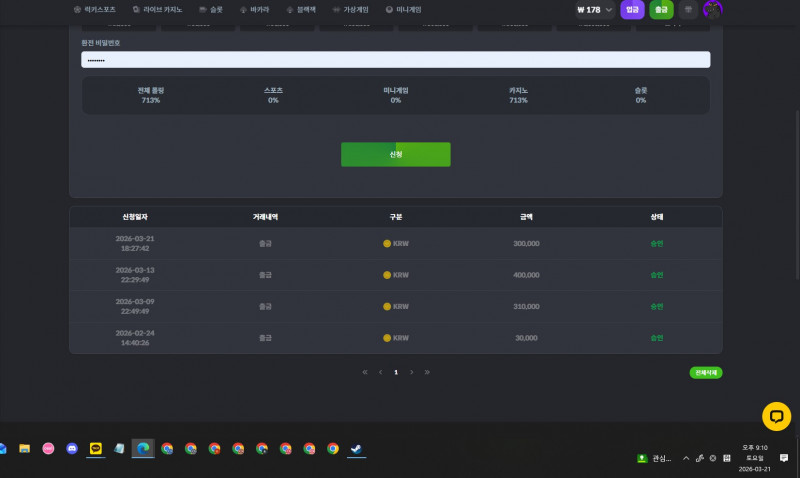Open the 라이브 카지노 menu
This screenshot has width=800, height=478.
pos(157,9)
